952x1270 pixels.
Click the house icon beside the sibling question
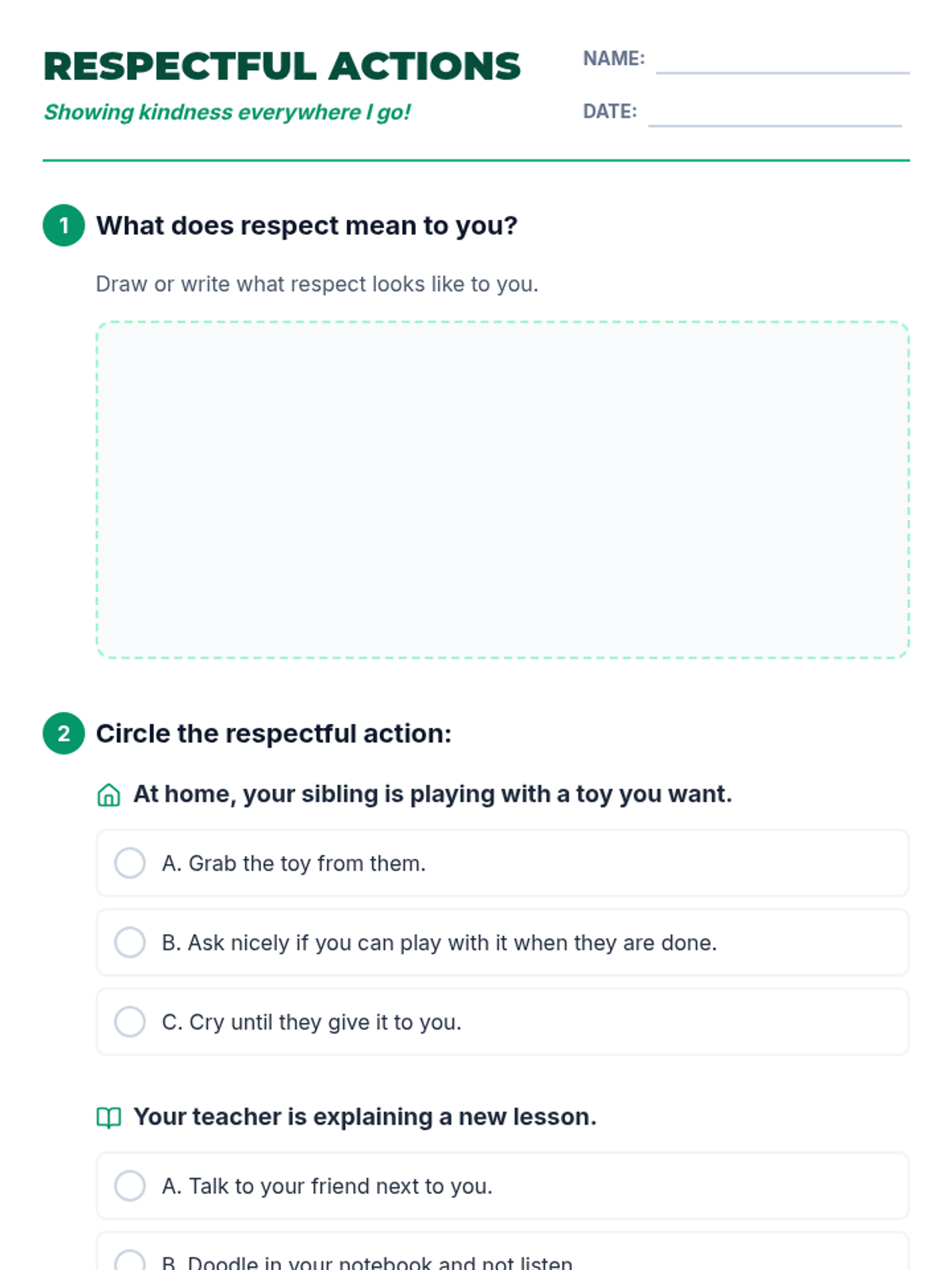[x=109, y=795]
